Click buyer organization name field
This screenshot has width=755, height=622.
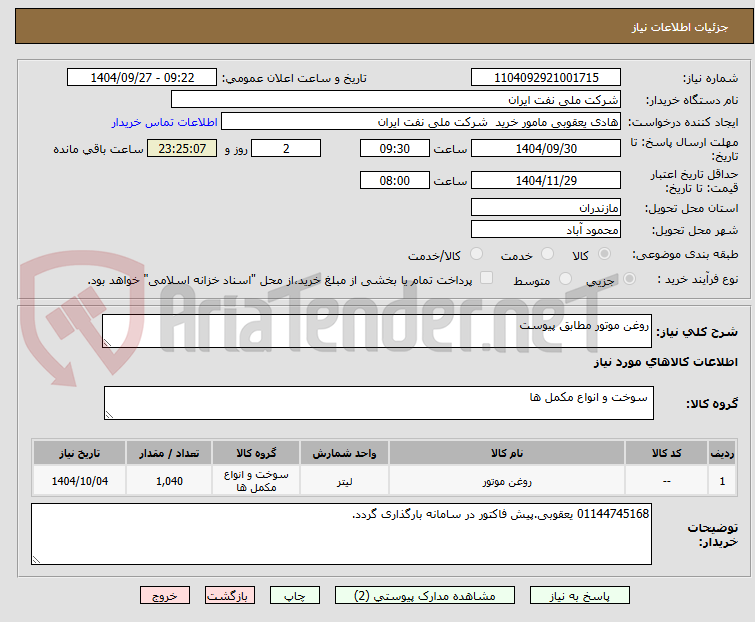[396, 100]
